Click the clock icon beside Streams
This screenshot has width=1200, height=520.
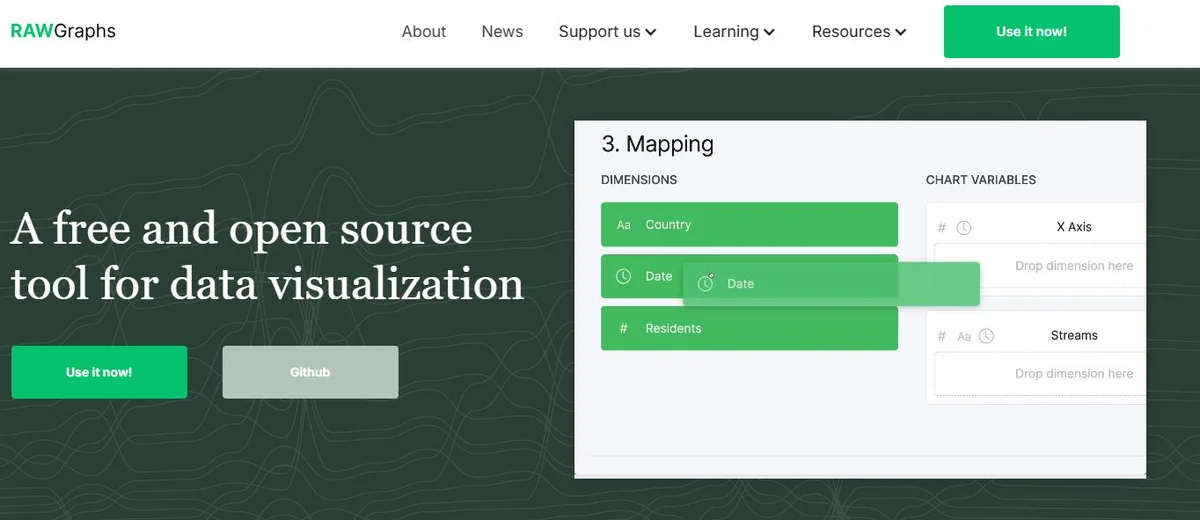[986, 336]
